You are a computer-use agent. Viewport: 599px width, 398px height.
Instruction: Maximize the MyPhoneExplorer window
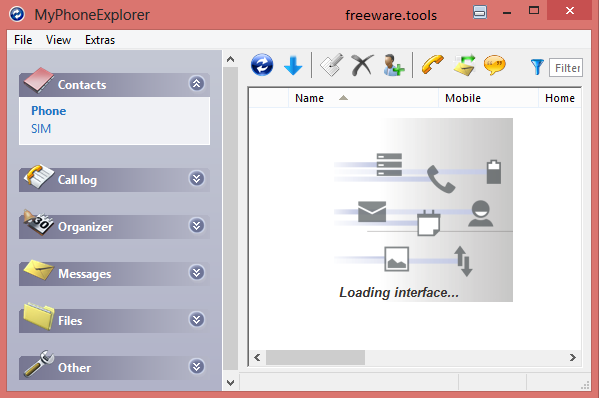pyautogui.click(x=534, y=11)
